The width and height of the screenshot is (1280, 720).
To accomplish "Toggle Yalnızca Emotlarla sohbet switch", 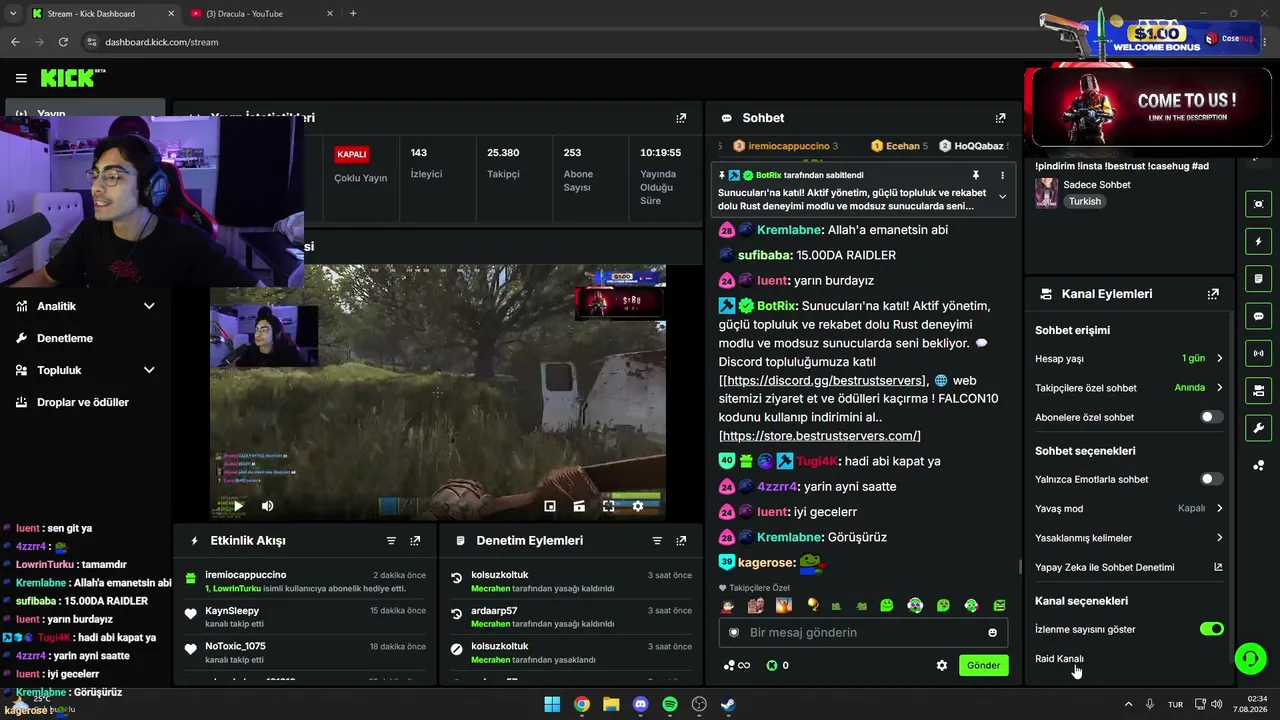I will pos(1211,479).
